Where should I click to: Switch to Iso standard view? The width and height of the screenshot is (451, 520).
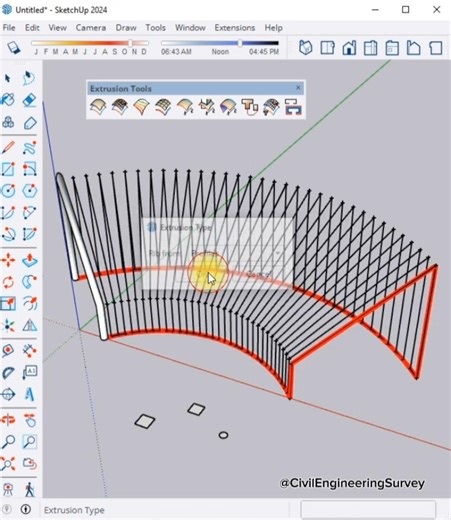click(306, 47)
